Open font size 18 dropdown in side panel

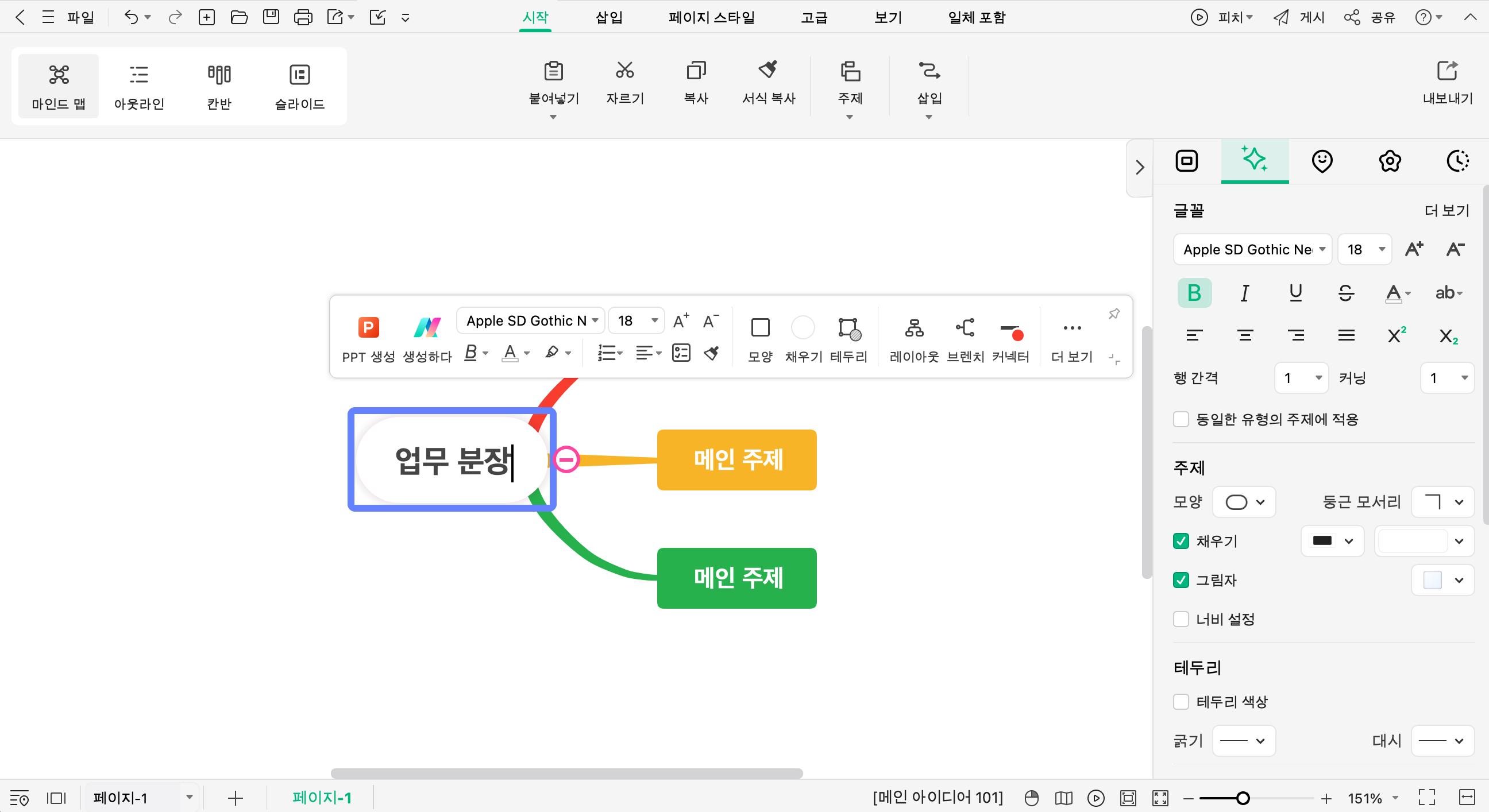coord(1365,249)
